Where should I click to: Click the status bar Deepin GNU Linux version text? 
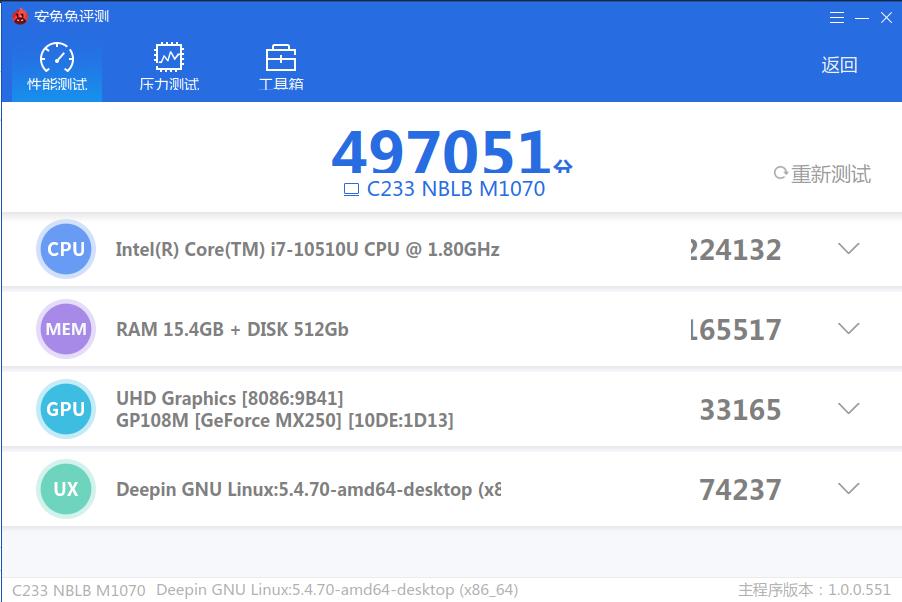[x=337, y=590]
